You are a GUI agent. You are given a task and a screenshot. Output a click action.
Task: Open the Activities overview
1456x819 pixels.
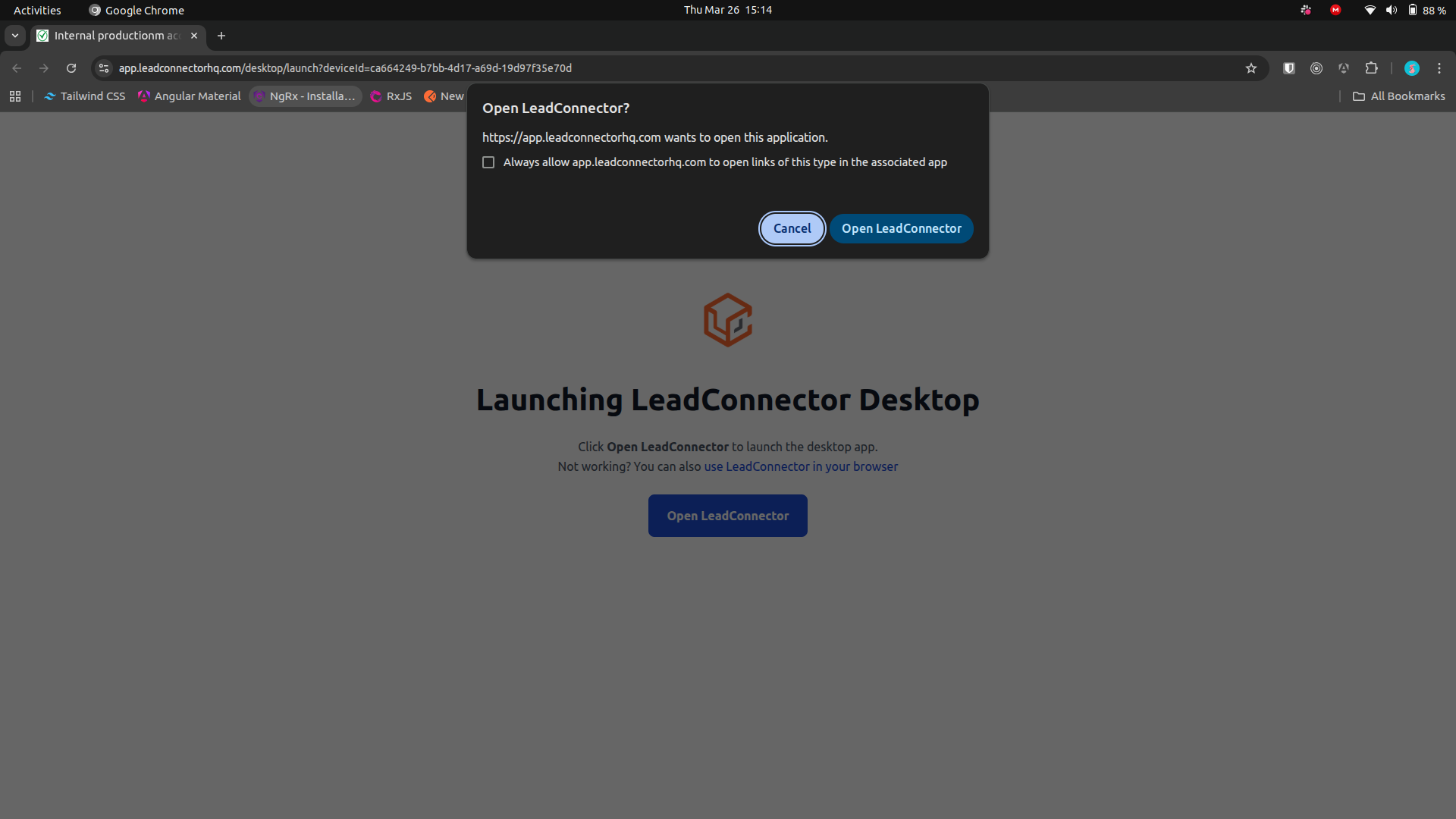click(x=37, y=10)
